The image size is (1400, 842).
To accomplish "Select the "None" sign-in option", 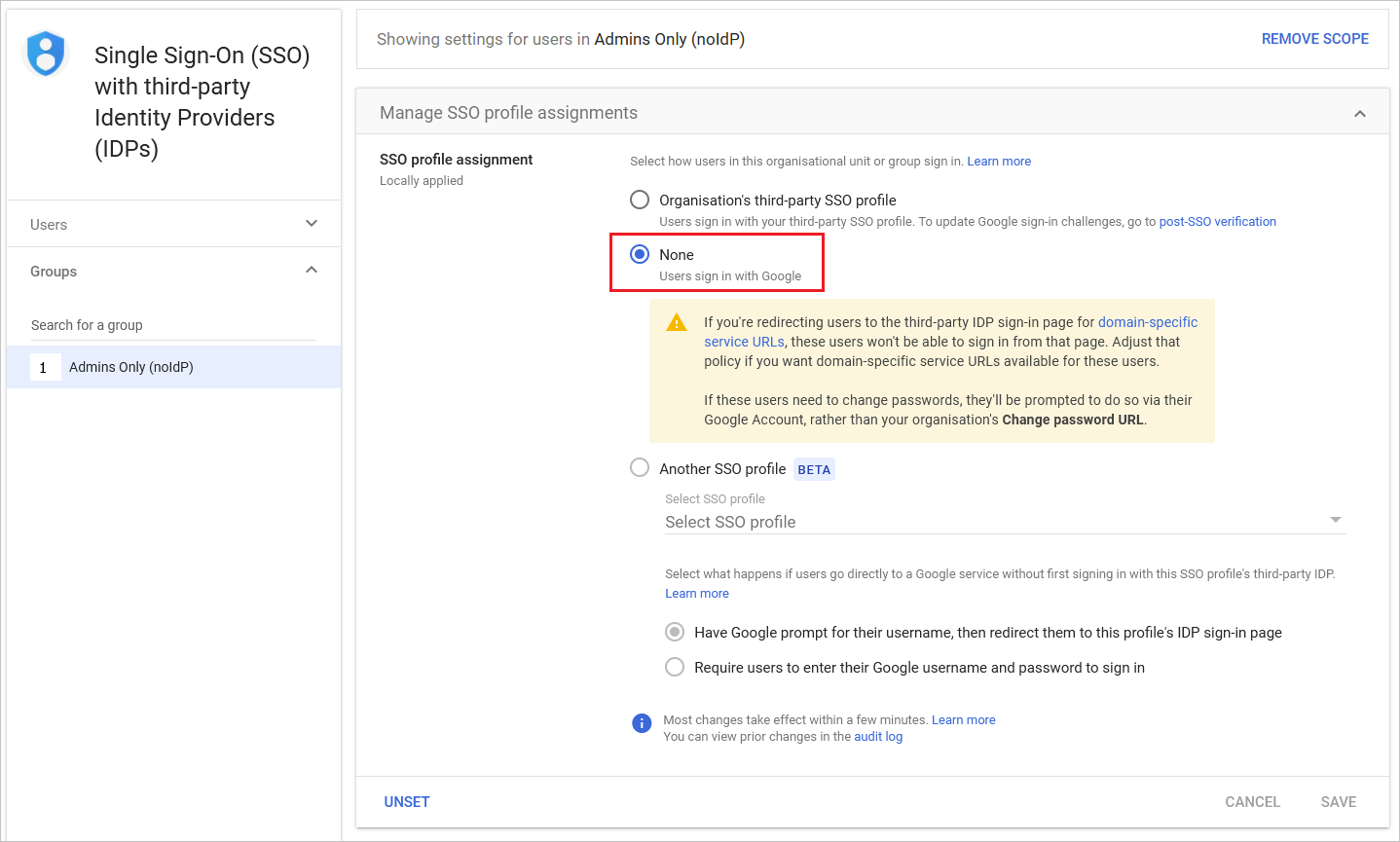I will [640, 254].
